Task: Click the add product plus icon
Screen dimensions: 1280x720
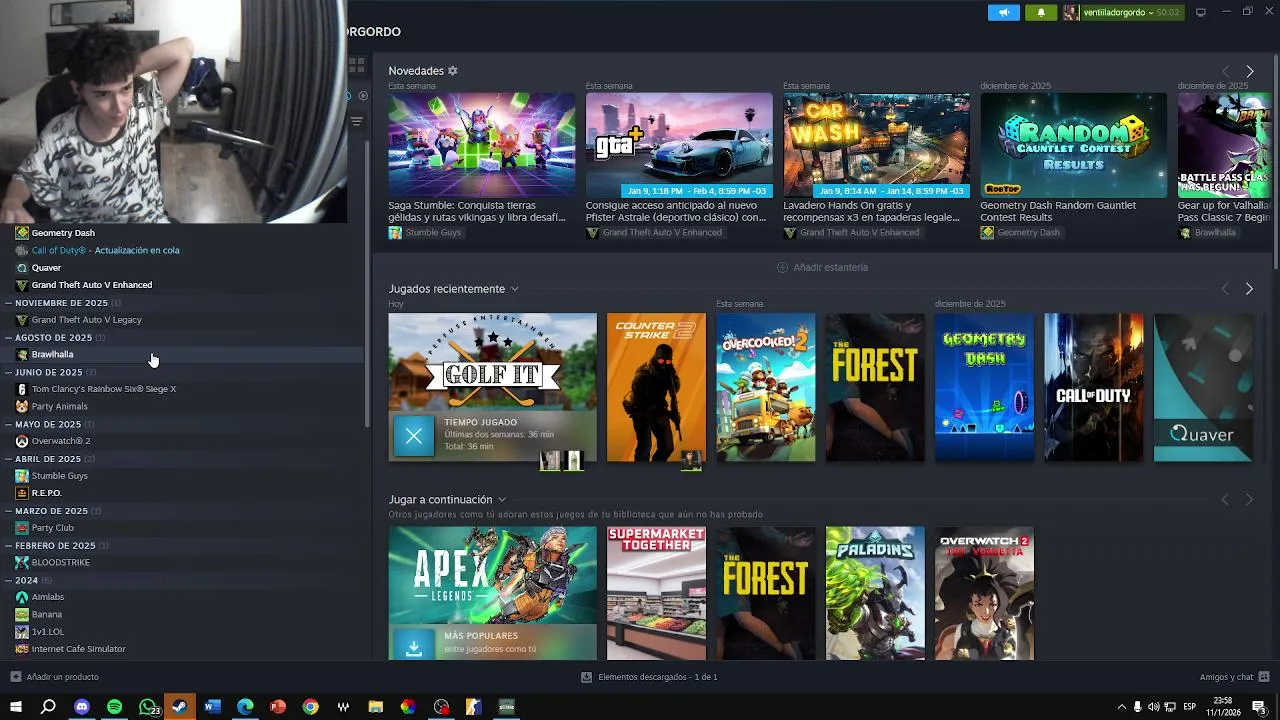Action: click(15, 677)
